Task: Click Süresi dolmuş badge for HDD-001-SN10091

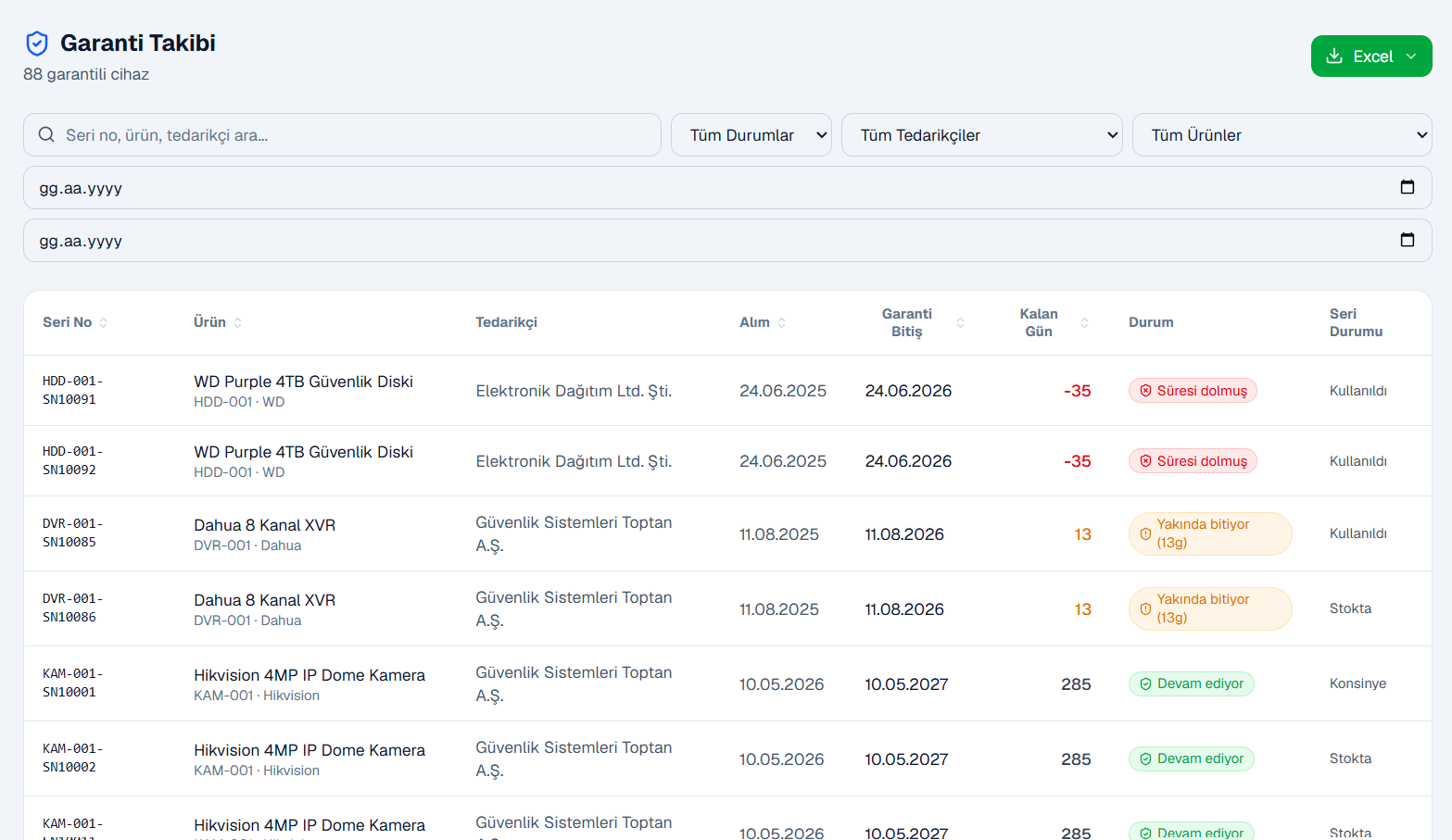Action: point(1193,391)
